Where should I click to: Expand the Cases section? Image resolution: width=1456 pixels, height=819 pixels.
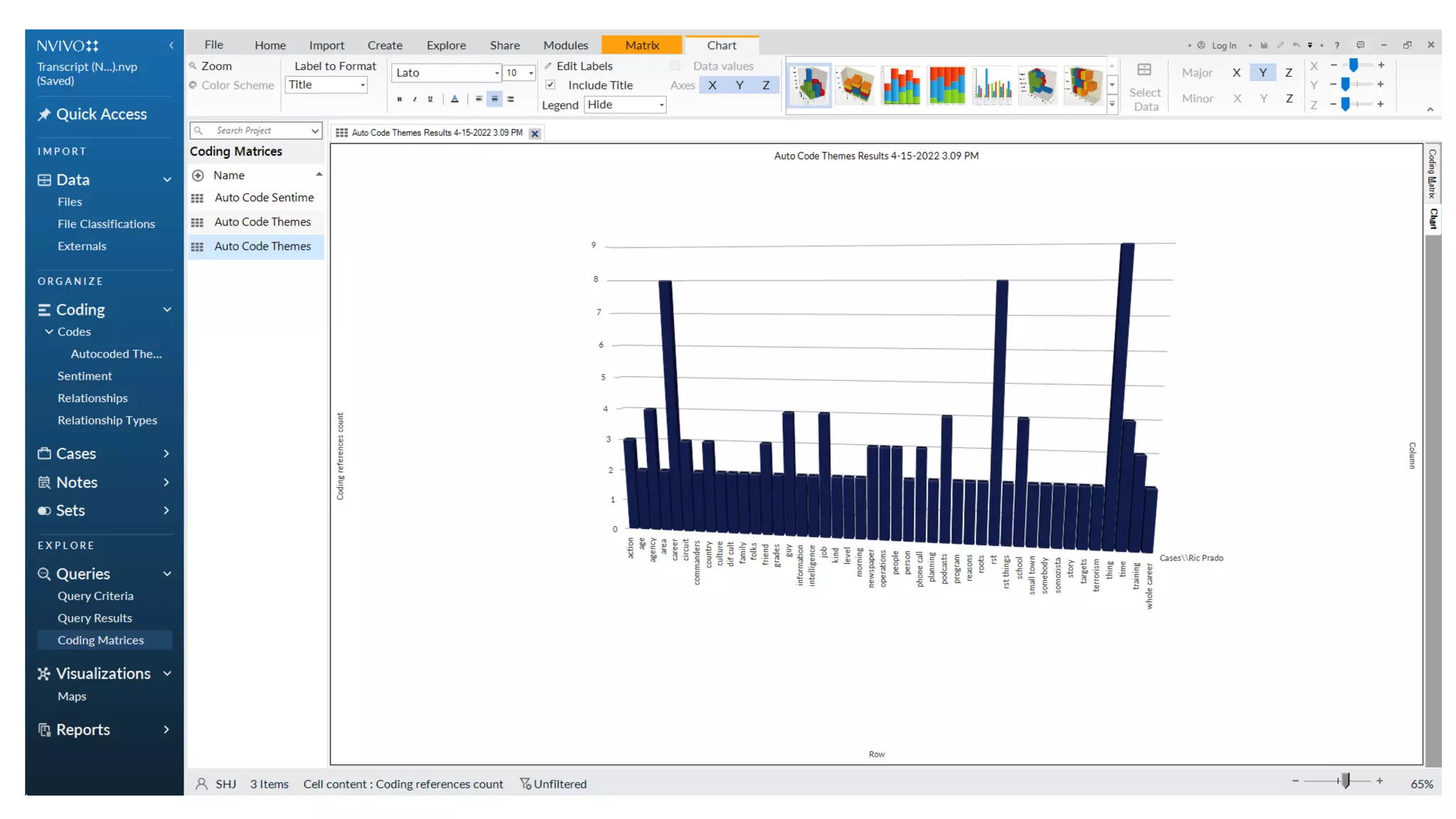pyautogui.click(x=166, y=454)
